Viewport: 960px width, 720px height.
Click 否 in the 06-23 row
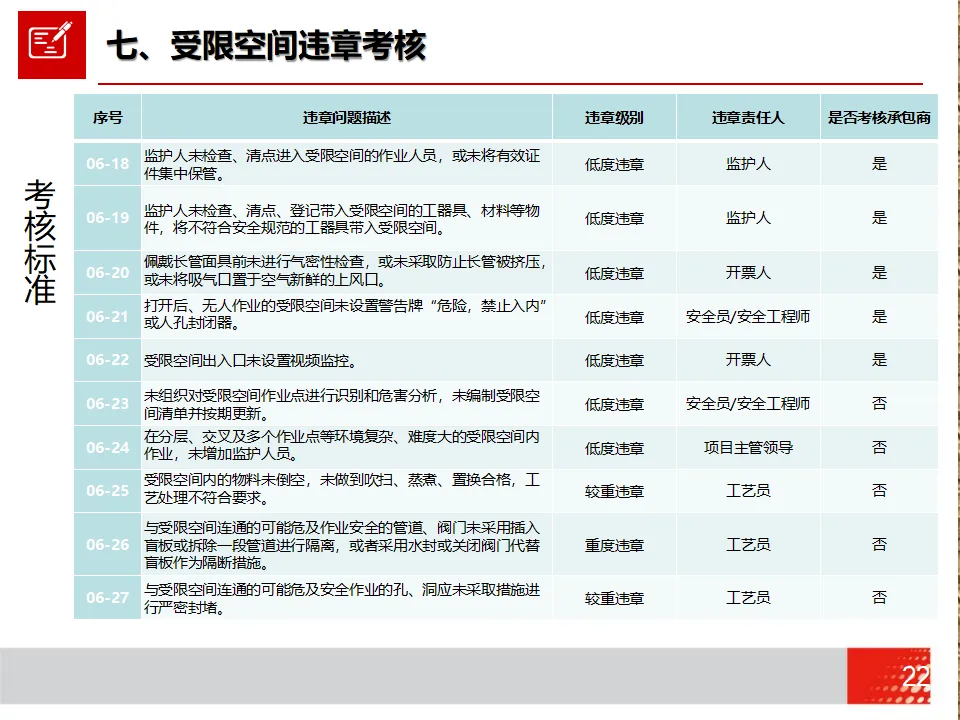(x=879, y=403)
